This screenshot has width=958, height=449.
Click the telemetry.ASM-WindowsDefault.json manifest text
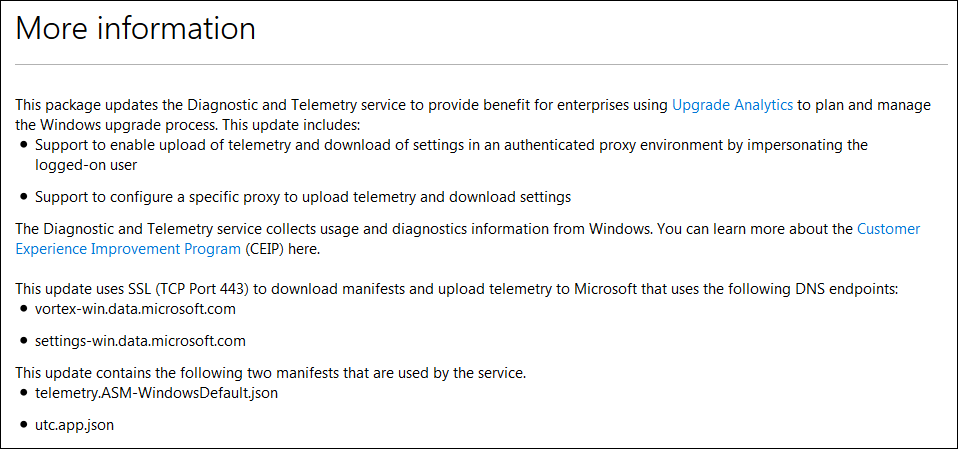coord(156,393)
